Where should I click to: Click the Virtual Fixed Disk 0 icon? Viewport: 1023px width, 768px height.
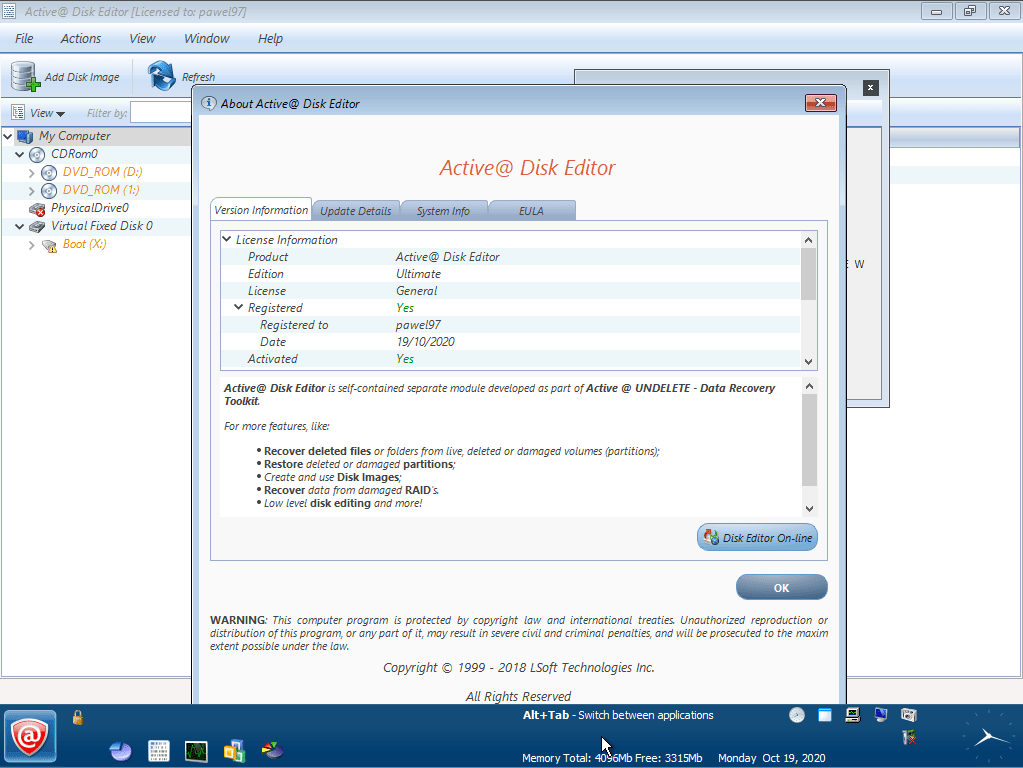pyautogui.click(x=37, y=226)
